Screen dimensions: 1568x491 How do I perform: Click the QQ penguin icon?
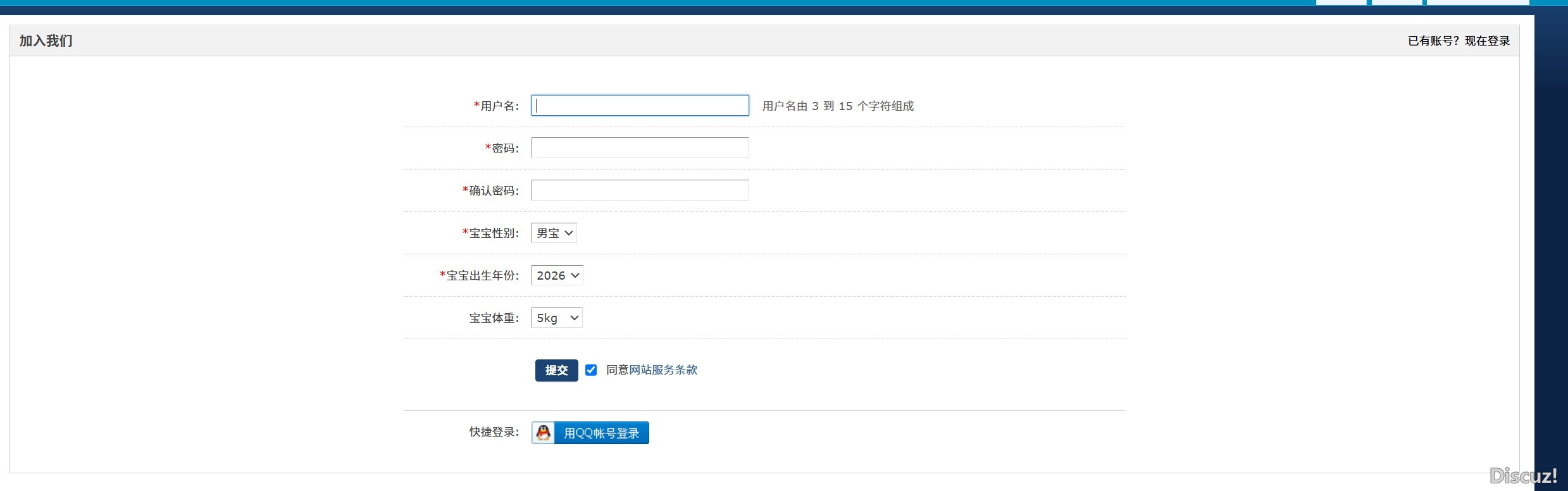pos(544,433)
